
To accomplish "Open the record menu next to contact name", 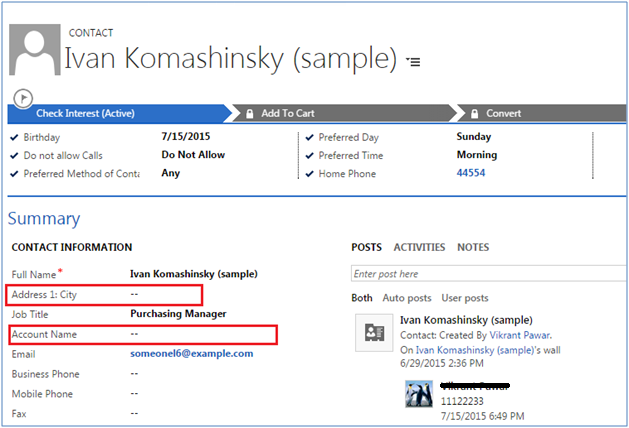I will 413,61.
